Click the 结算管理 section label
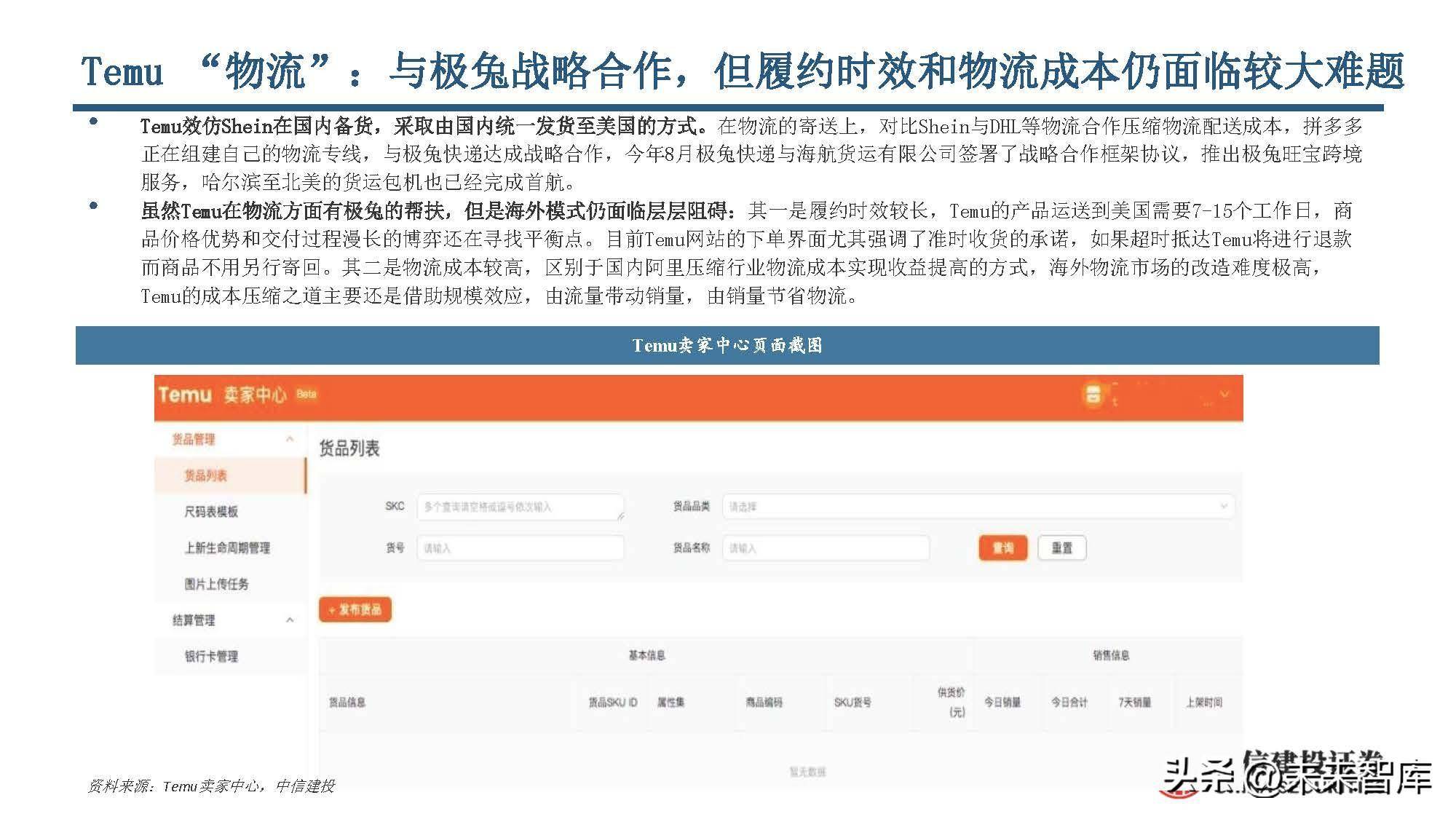 pos(194,620)
